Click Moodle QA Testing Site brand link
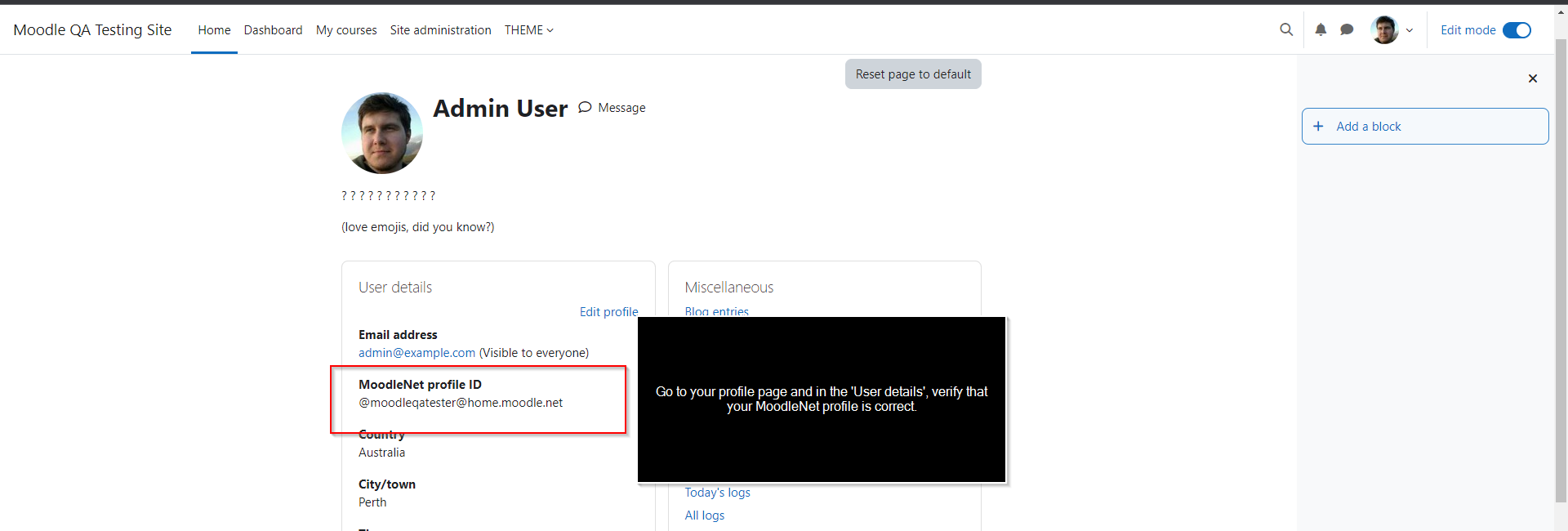1568x531 pixels. coord(92,30)
